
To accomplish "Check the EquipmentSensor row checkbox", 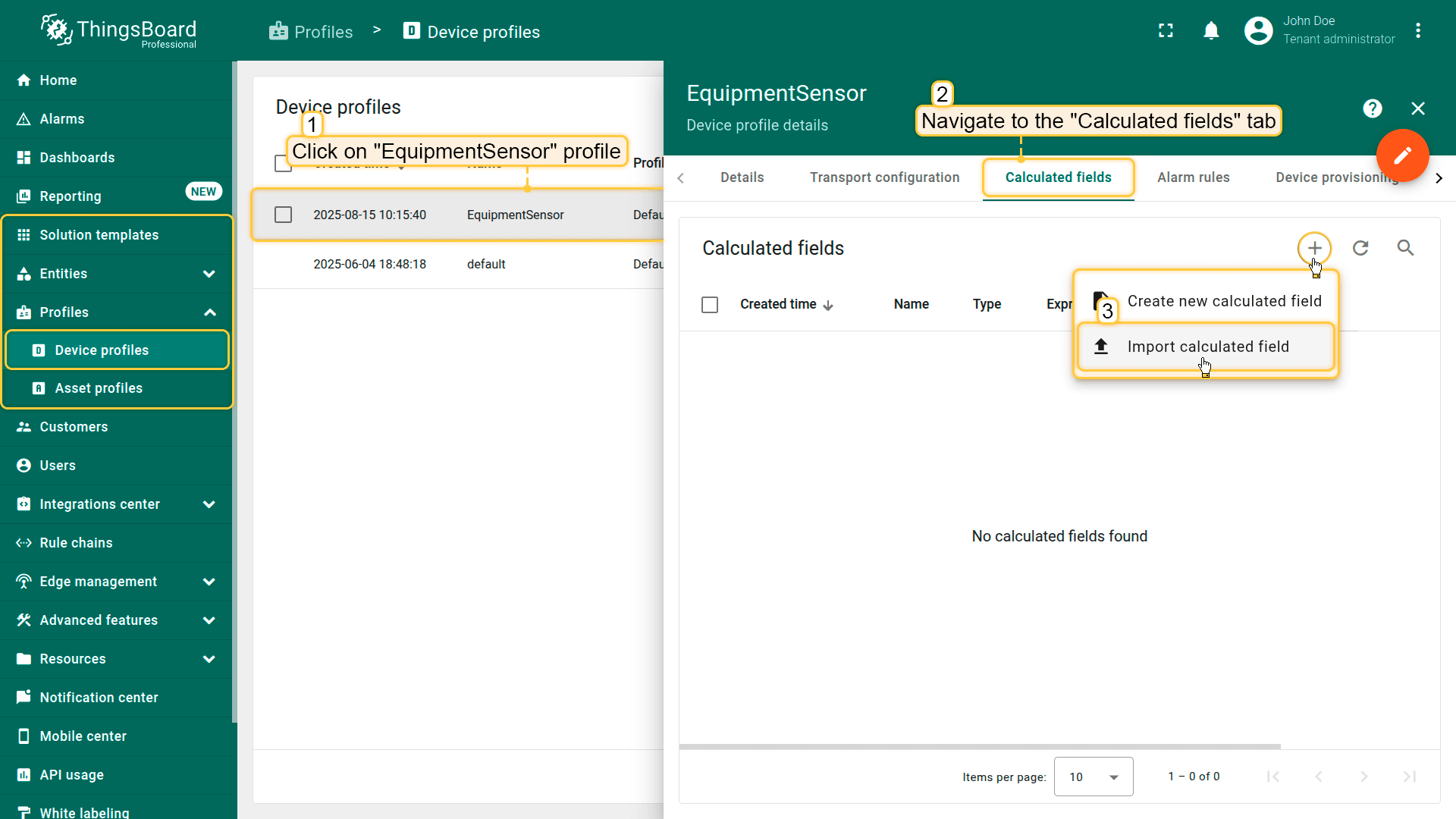I will pos(283,215).
